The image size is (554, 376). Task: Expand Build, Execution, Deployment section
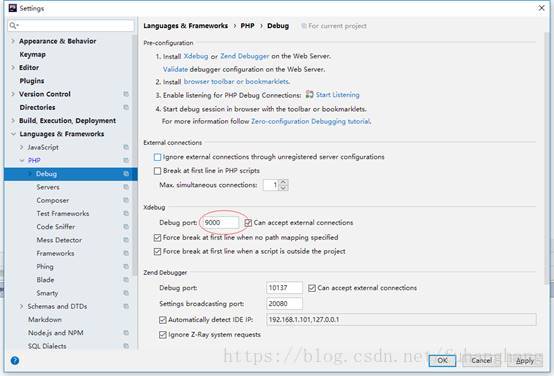[x=13, y=121]
